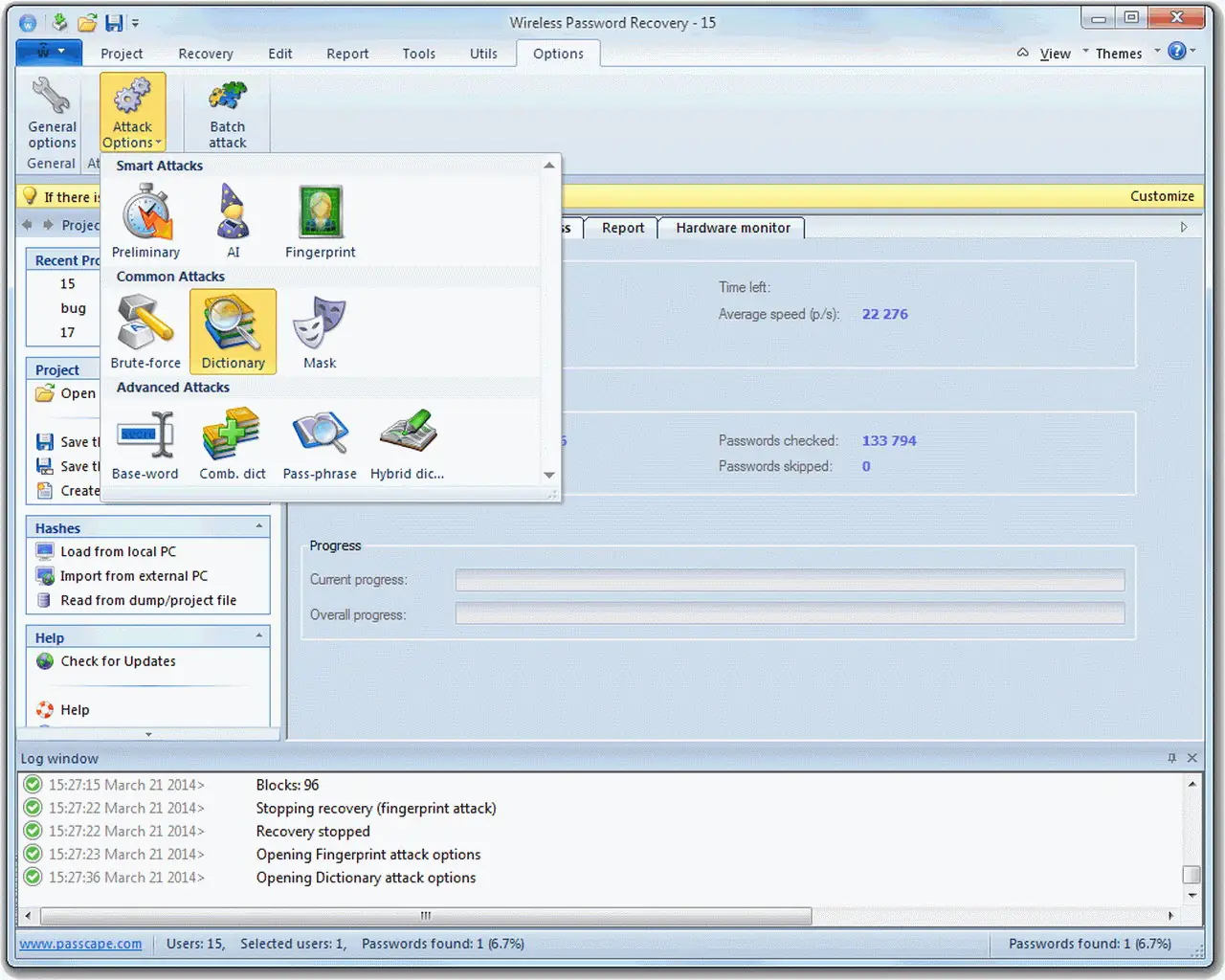Collapse the Help sidebar panel

(x=259, y=636)
